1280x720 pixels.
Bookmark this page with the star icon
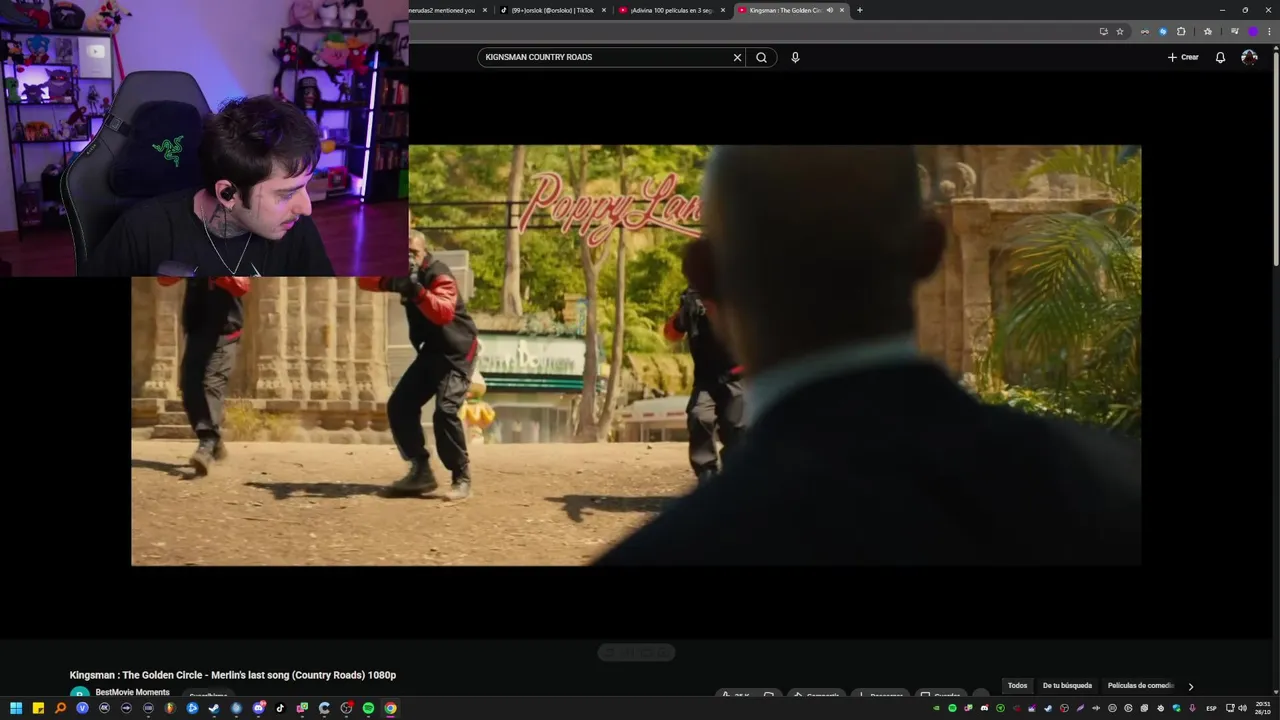click(1120, 31)
